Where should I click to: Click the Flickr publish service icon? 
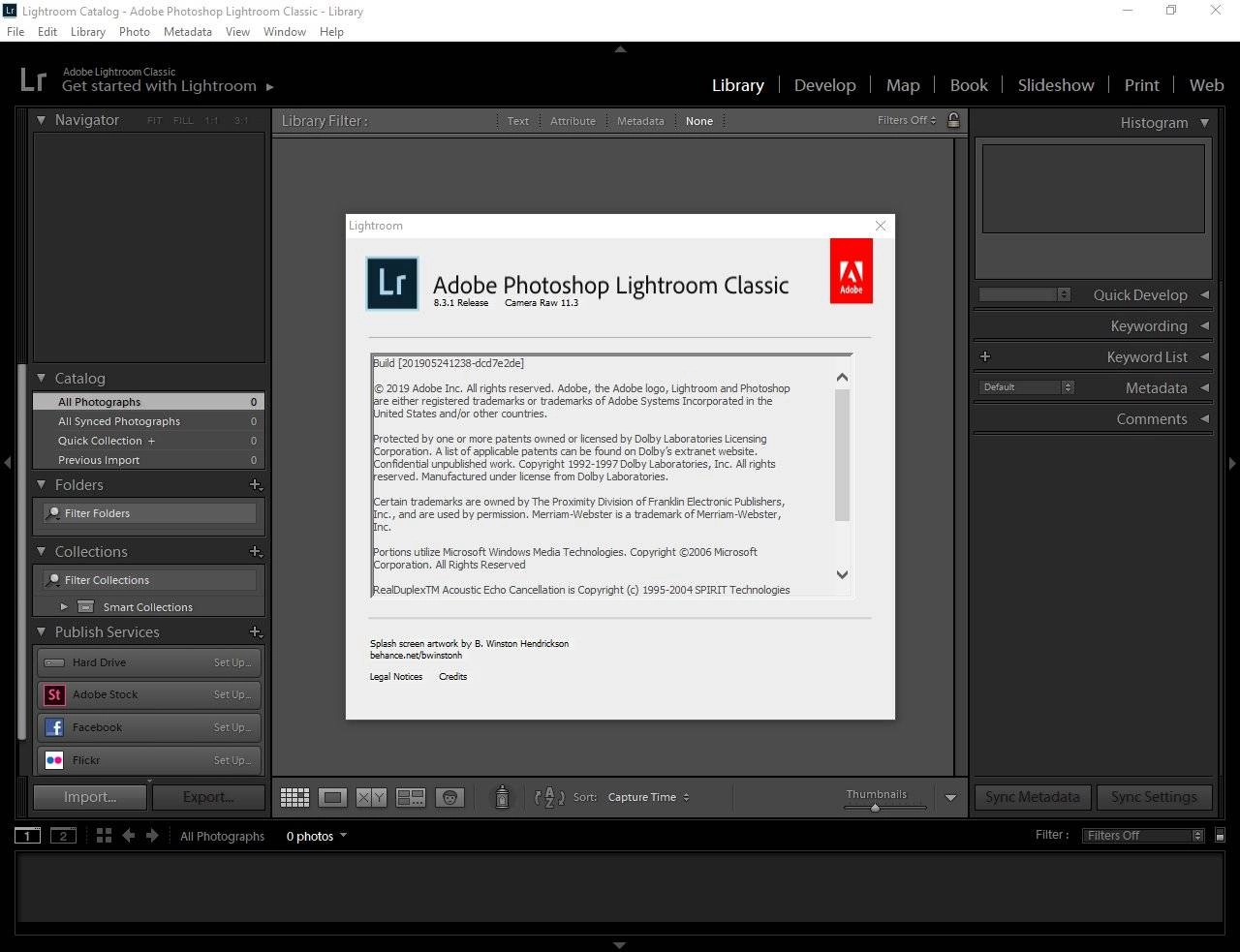point(54,760)
